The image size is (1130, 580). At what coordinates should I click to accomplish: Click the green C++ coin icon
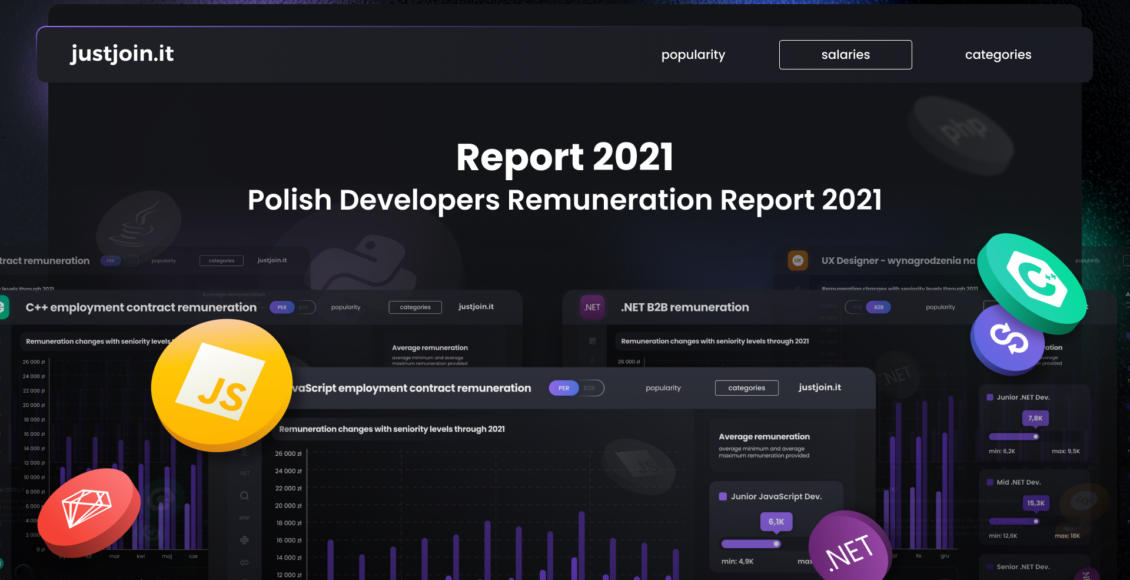tap(1031, 283)
